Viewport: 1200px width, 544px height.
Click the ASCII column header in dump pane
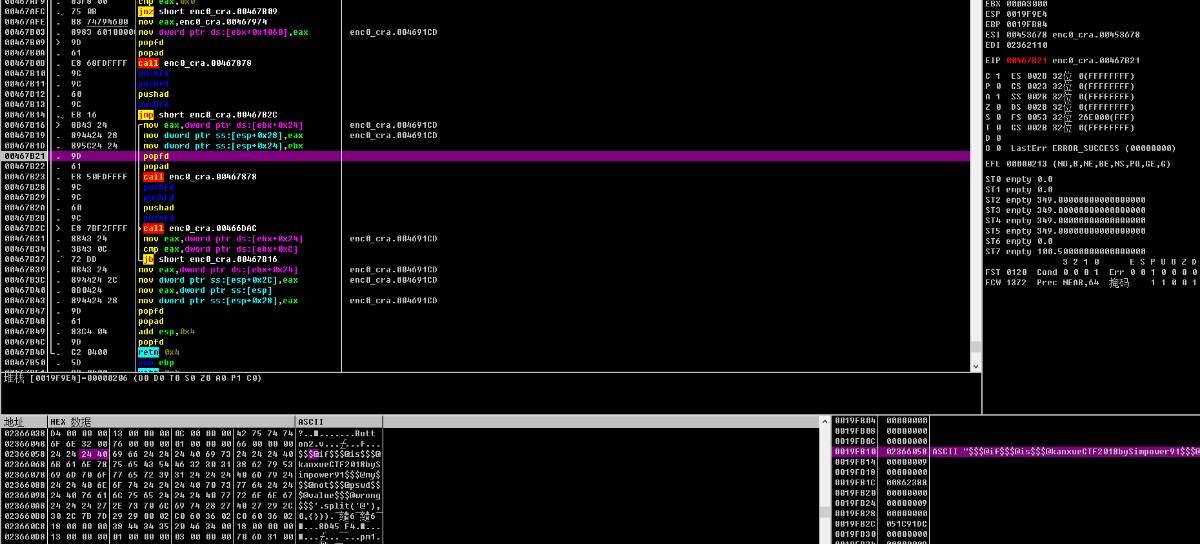pos(339,421)
